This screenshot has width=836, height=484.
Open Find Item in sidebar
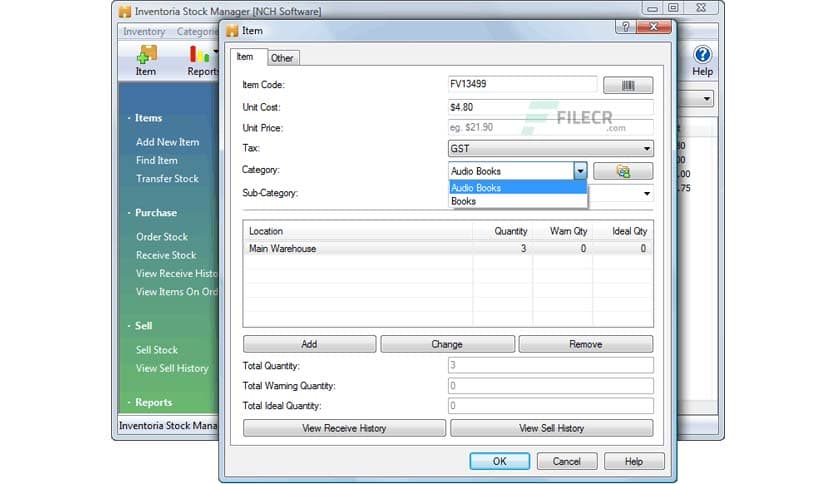(157, 160)
